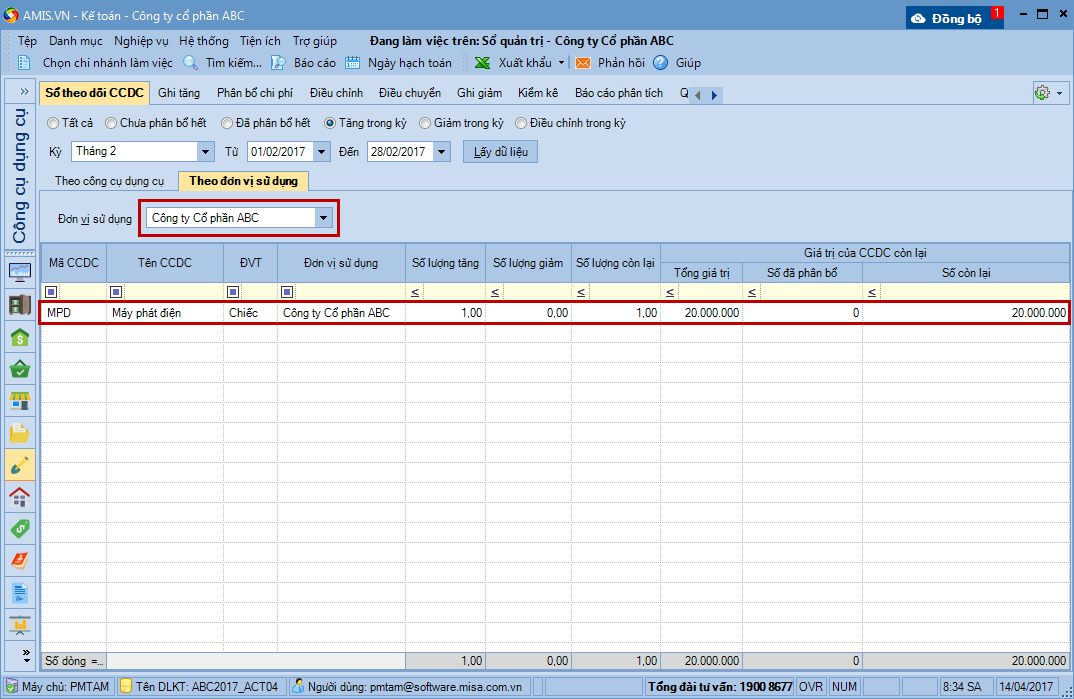Select the 'Tất cả' radio option

tap(53, 123)
